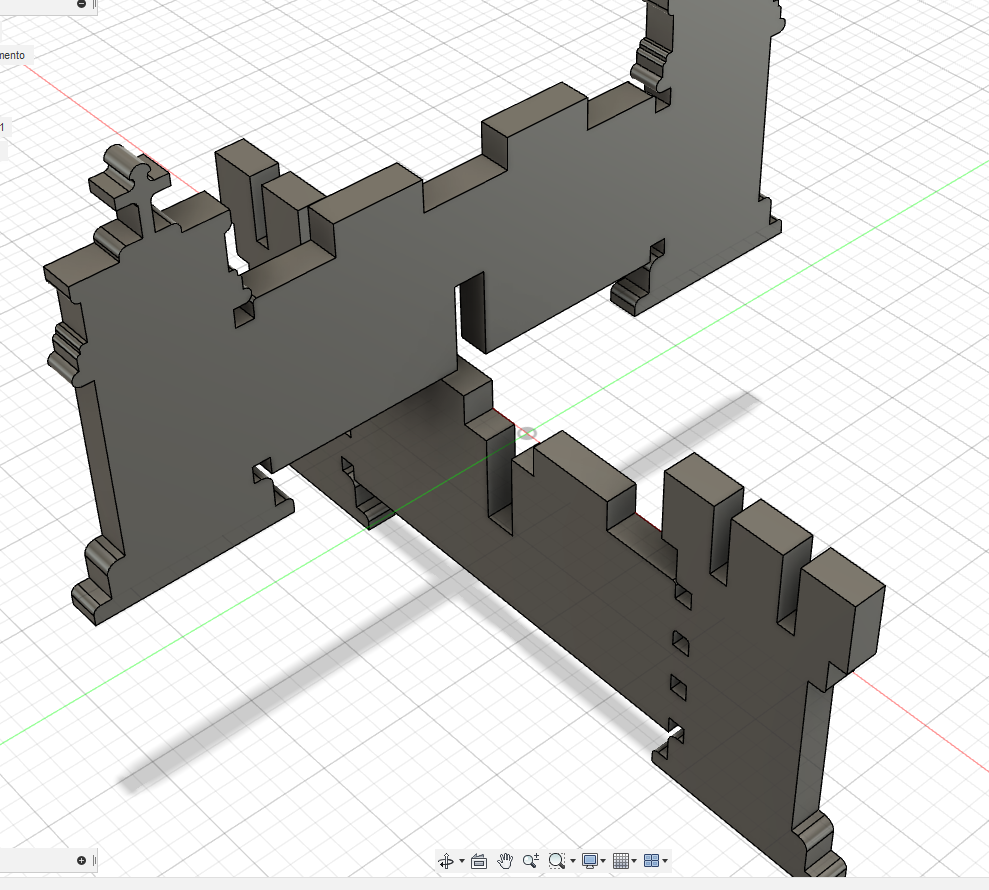Expand the Display Settings dropdown arrow

coord(603,861)
